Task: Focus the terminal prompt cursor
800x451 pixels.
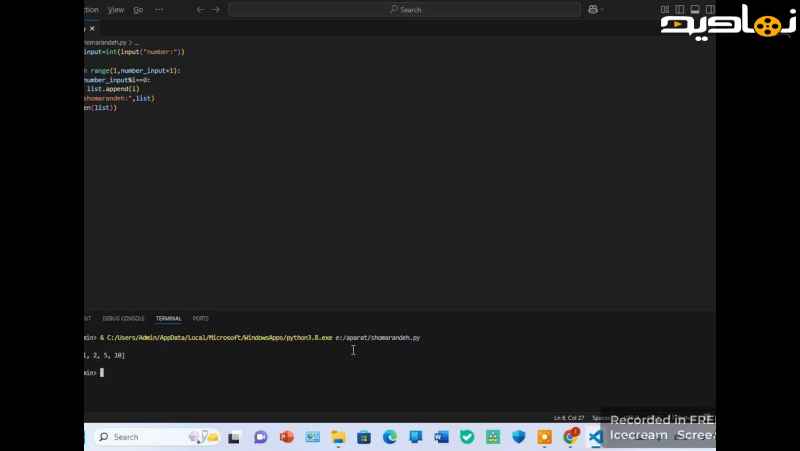Action: point(102,372)
